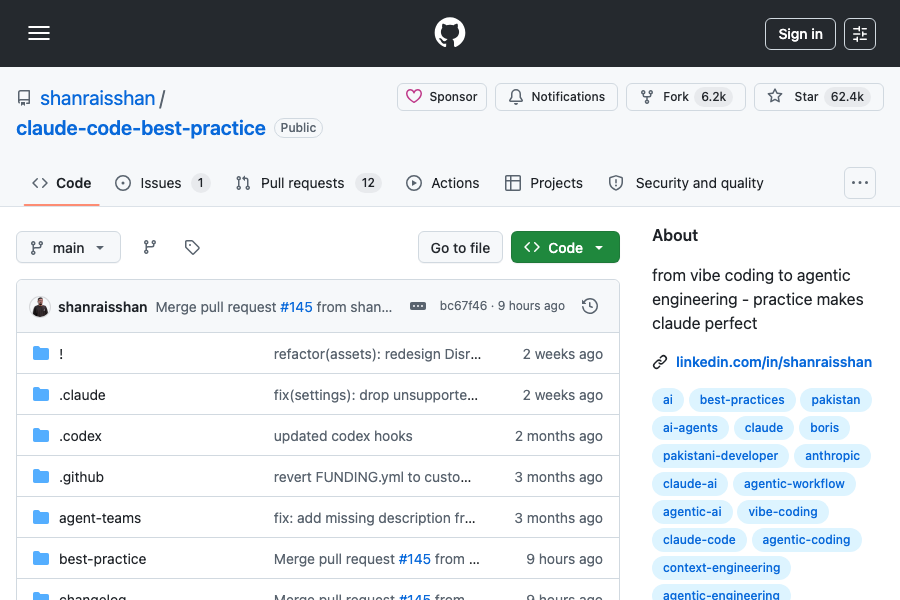Open the .claude folder

point(82,395)
